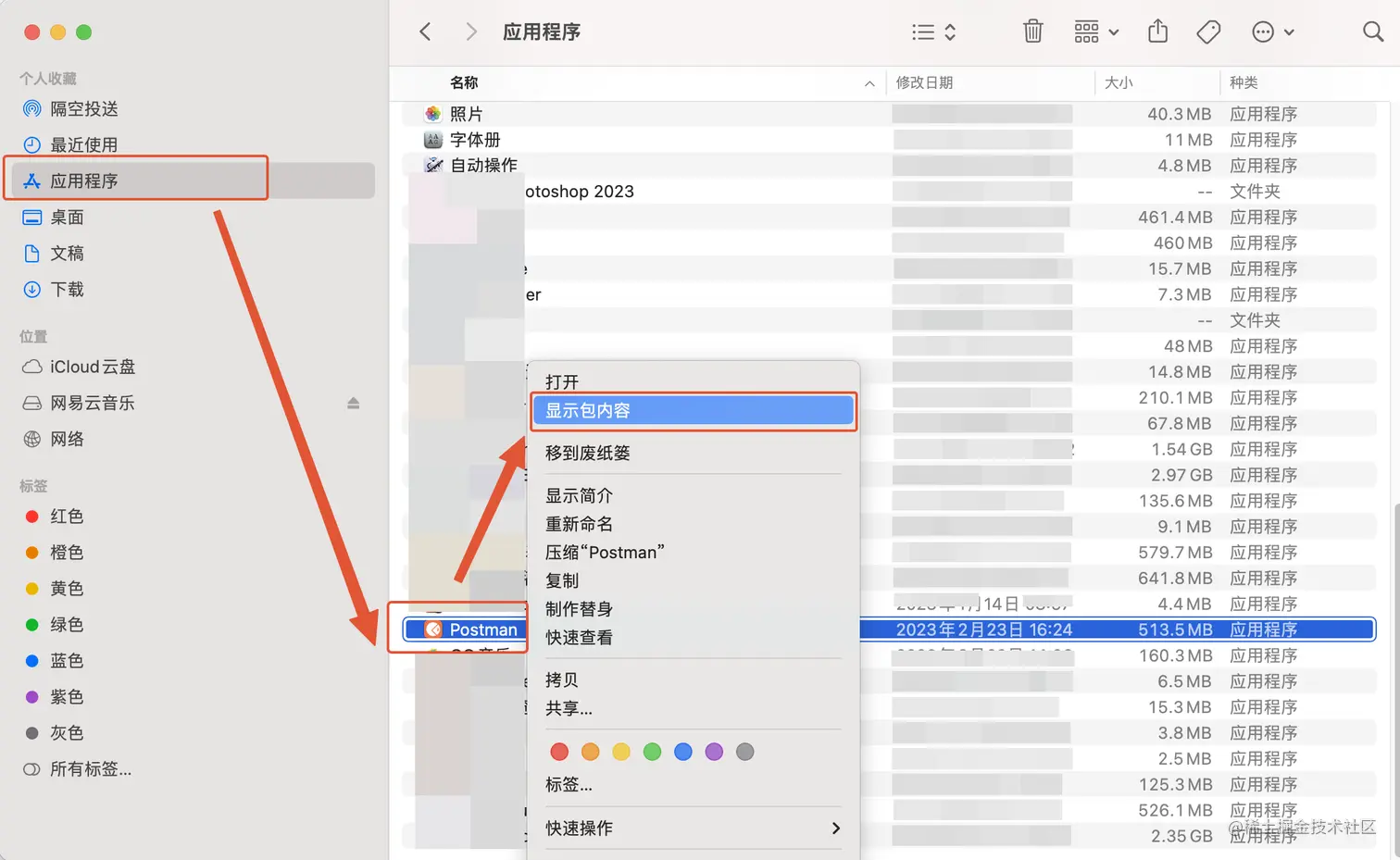Open the more actions ellipsis menu
The image size is (1400, 860).
click(x=1272, y=32)
